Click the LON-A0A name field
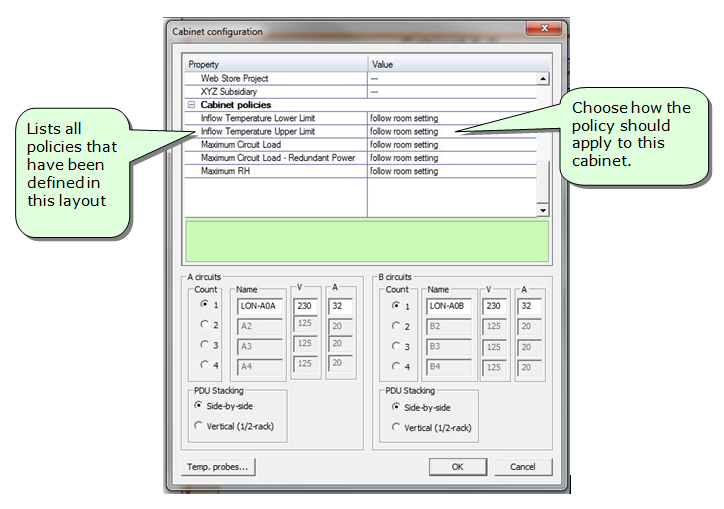This screenshot has width=724, height=509. point(259,306)
